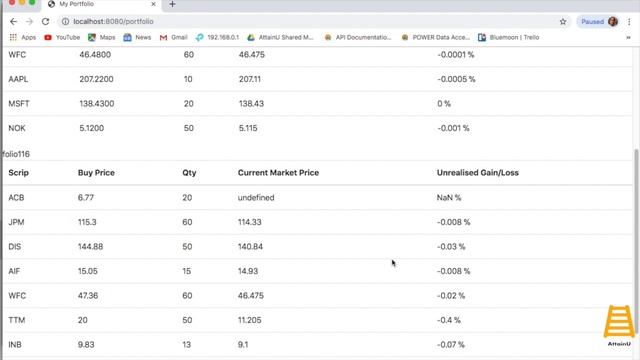Select the MSFT scrip cell
The height and width of the screenshot is (360, 640).
[x=19, y=104]
